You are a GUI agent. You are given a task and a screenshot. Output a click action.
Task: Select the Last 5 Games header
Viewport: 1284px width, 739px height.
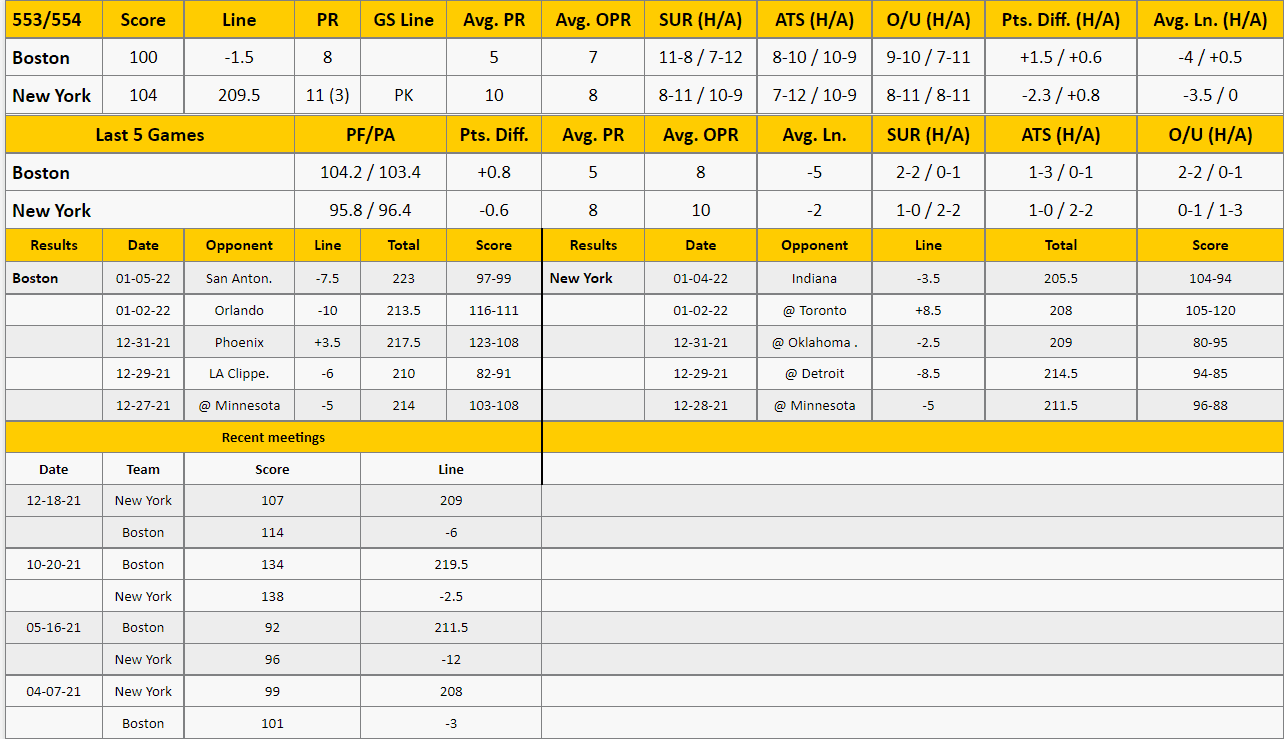149,135
